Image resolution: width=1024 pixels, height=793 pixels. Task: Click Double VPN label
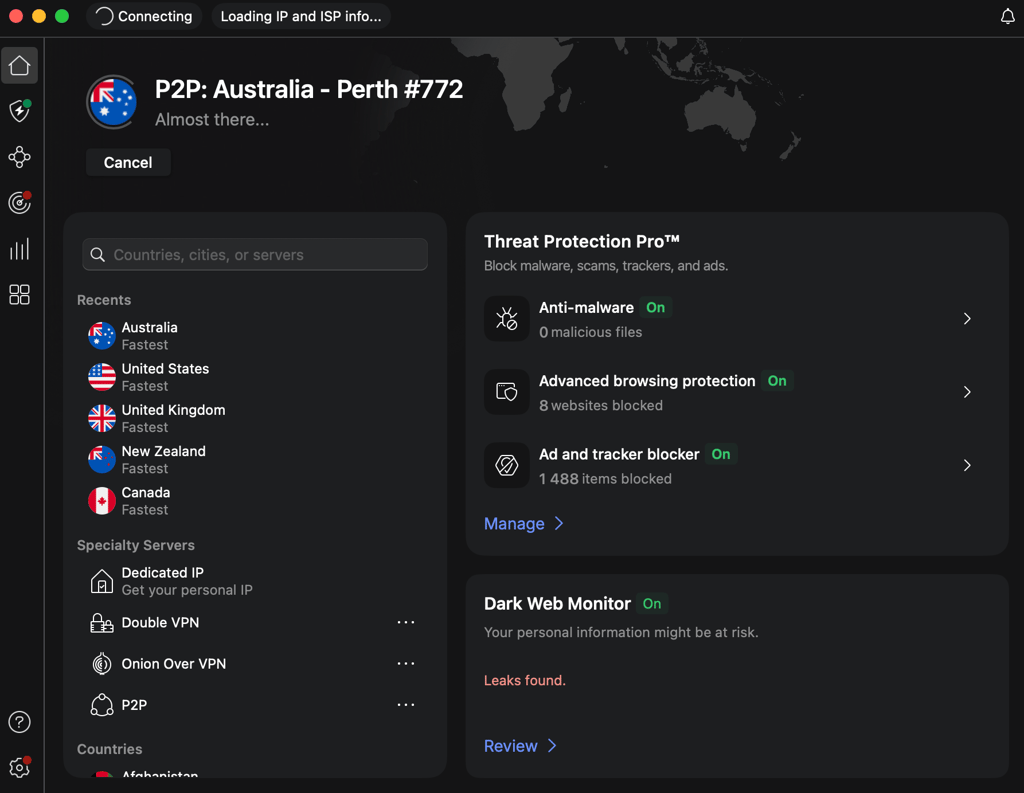[161, 623]
